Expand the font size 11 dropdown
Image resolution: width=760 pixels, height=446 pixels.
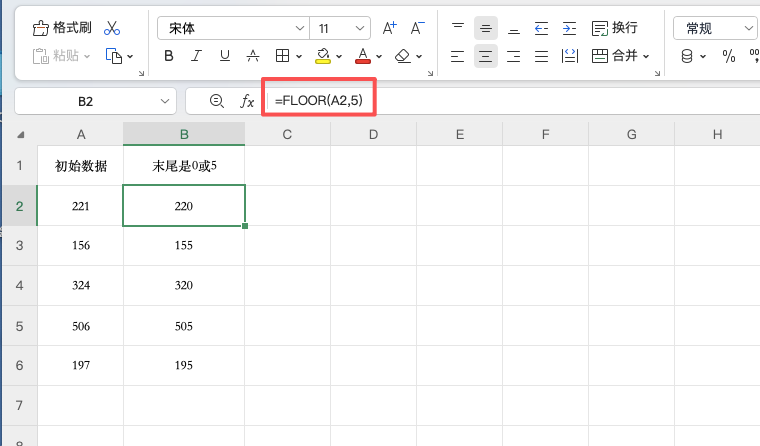360,29
